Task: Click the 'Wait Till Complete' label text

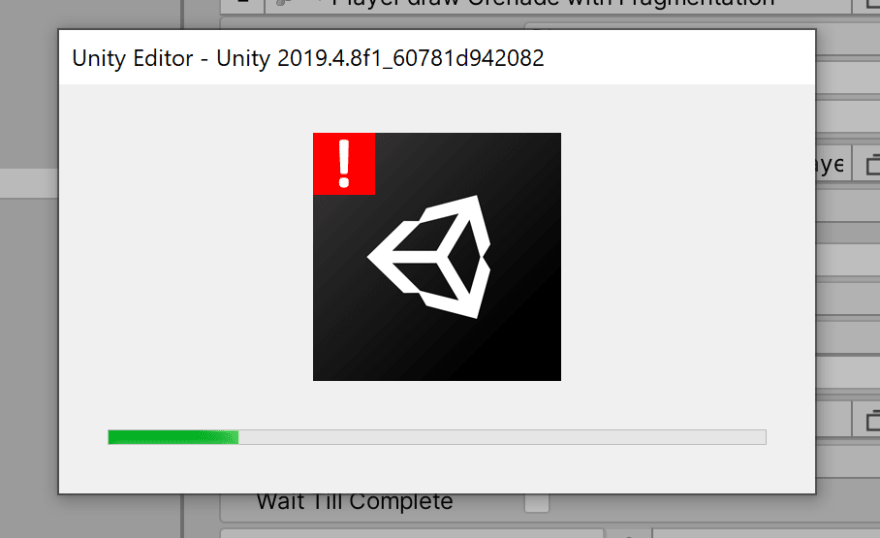Action: tap(355, 502)
